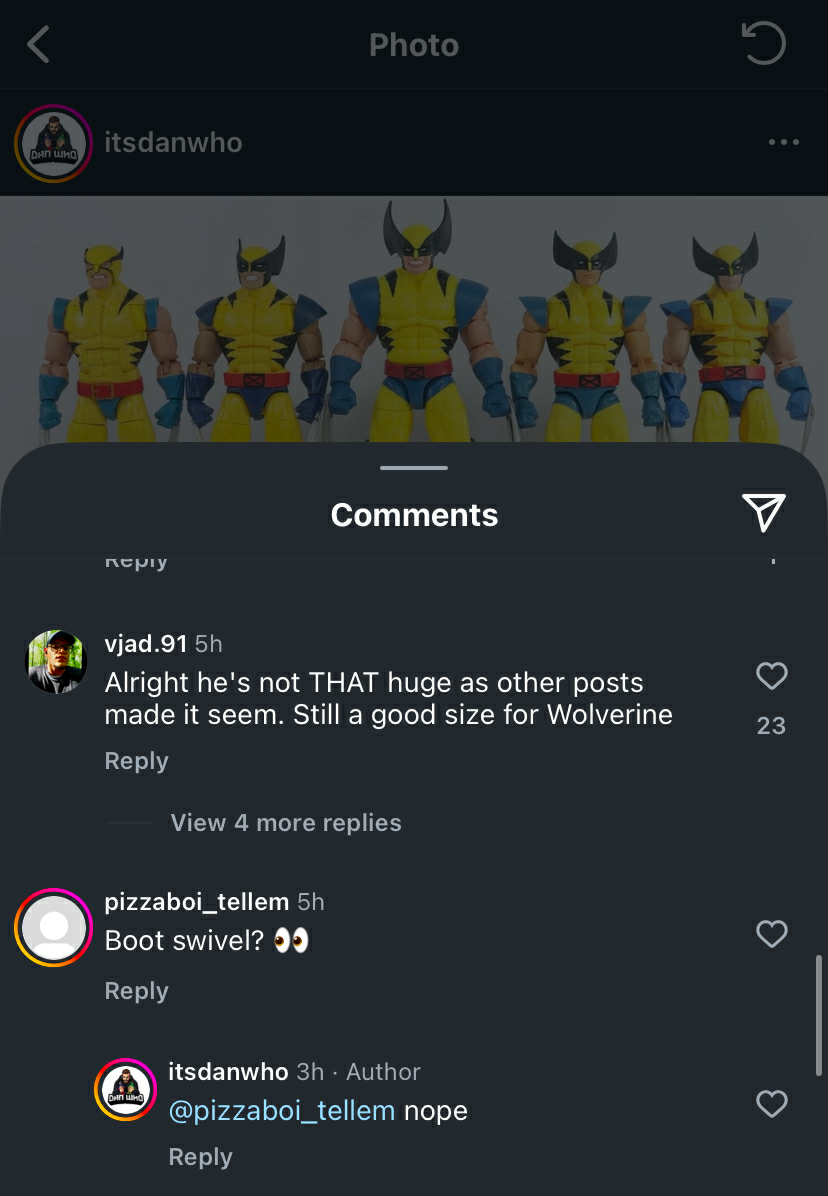Tap the Wolverine figures photo
This screenshot has width=828, height=1196.
coord(414,320)
